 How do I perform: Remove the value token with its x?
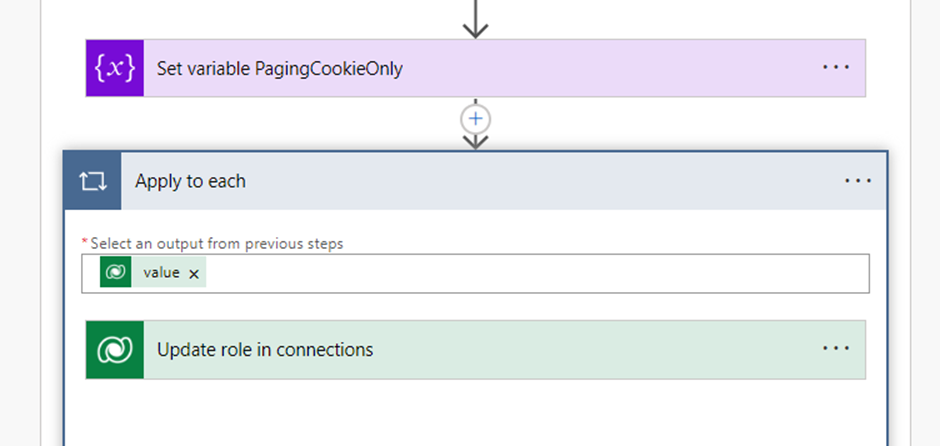pos(194,273)
